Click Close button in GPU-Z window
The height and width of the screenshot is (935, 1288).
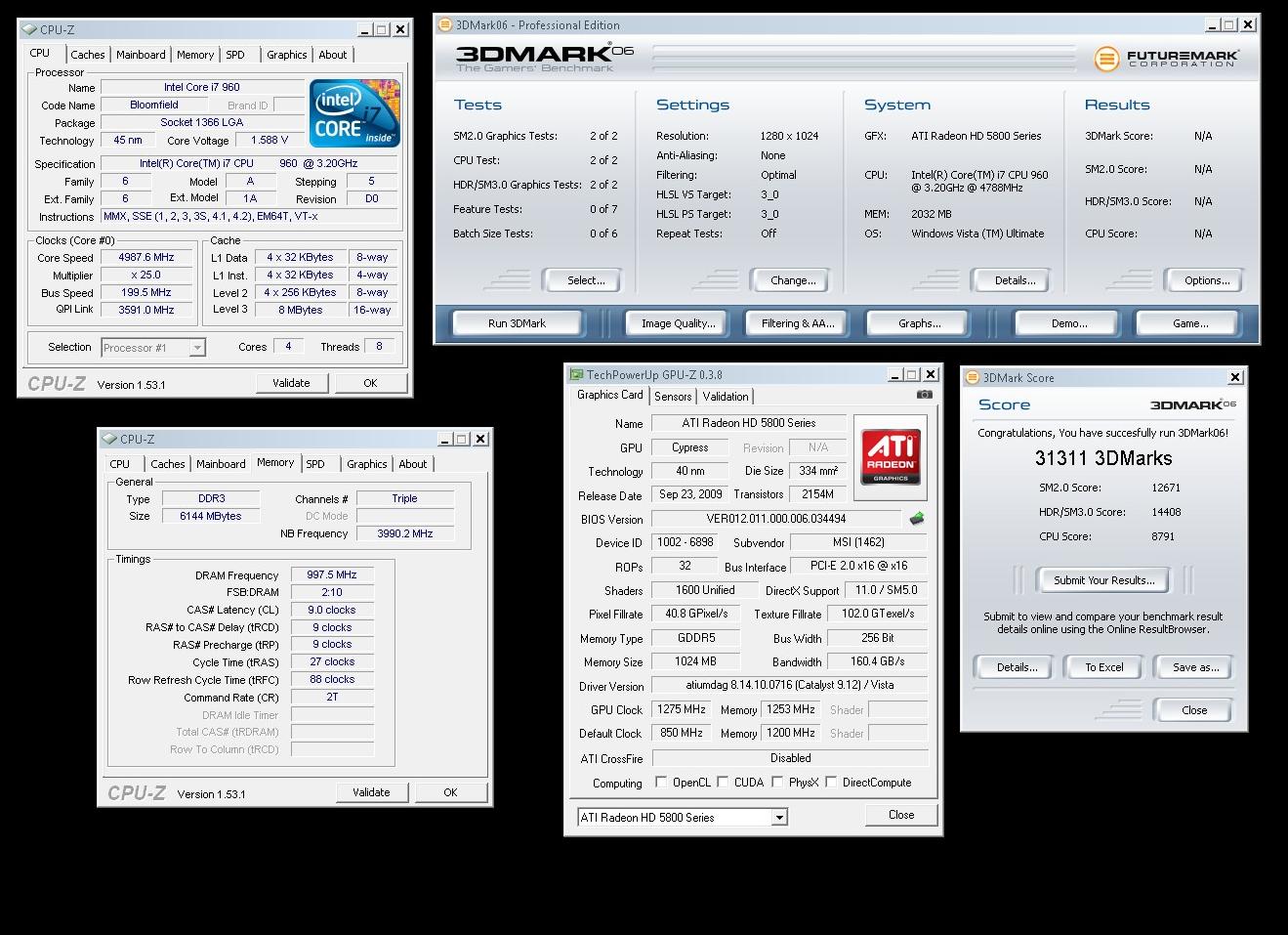click(901, 815)
